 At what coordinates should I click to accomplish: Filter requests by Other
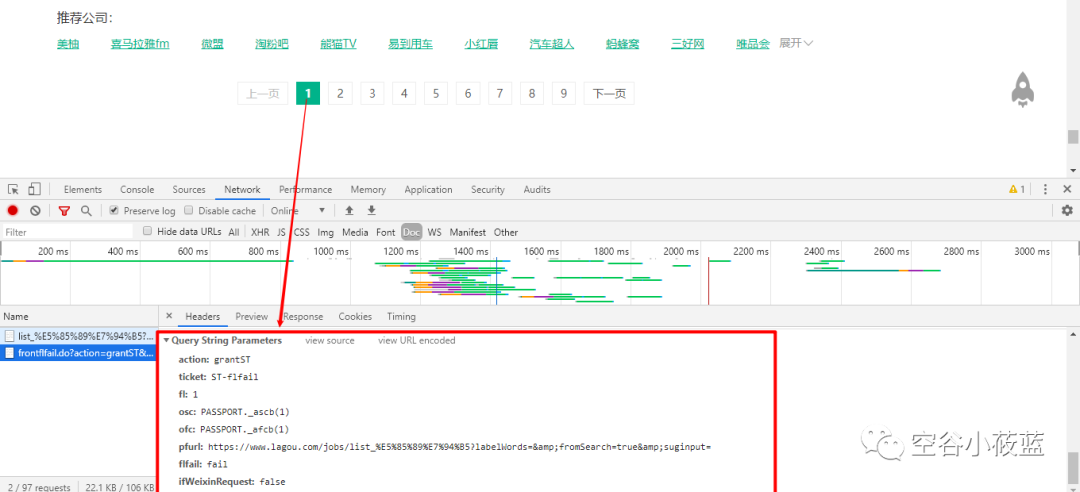pos(506,232)
